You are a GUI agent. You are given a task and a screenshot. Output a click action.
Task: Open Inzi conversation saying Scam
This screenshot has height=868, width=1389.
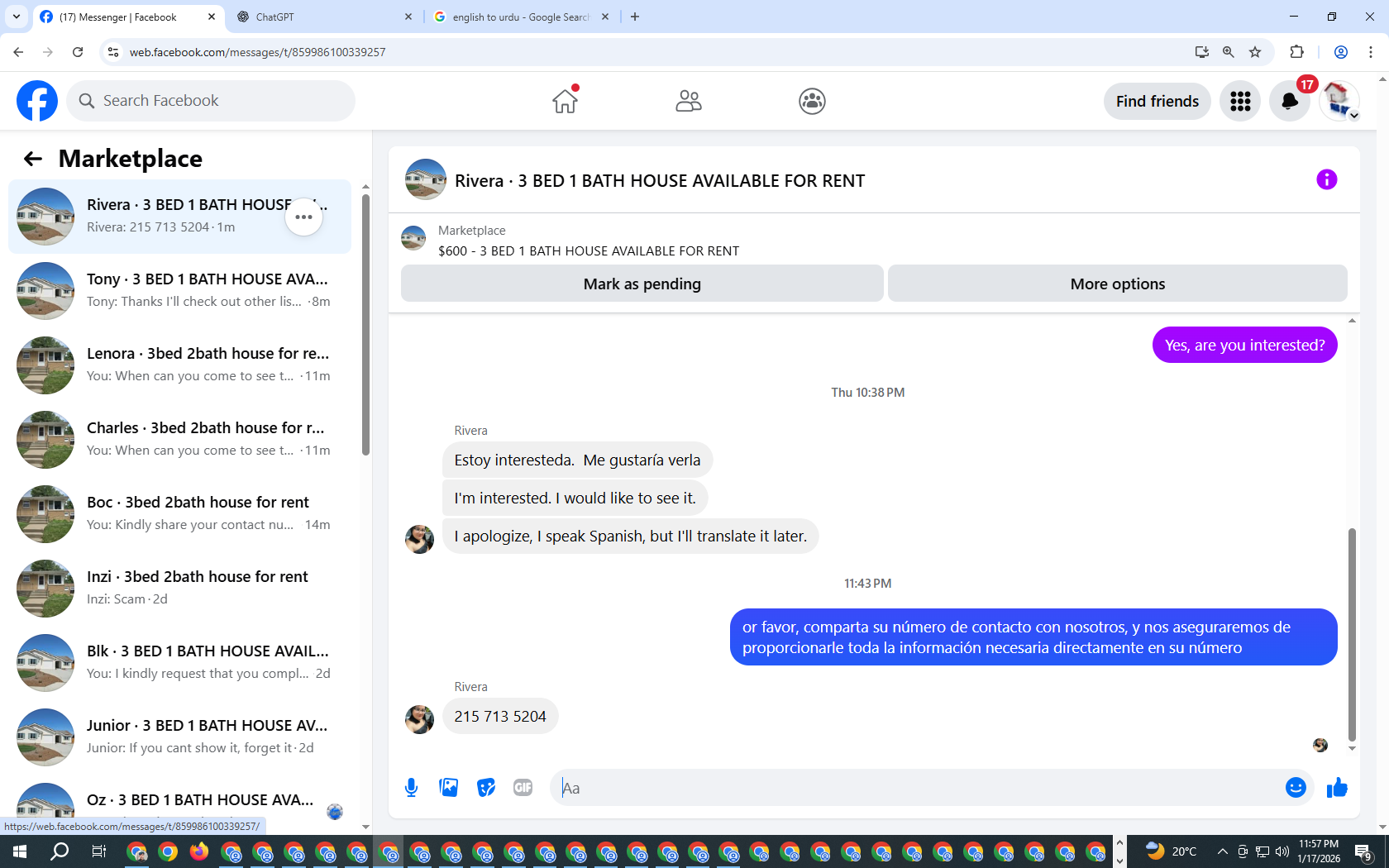point(179,589)
